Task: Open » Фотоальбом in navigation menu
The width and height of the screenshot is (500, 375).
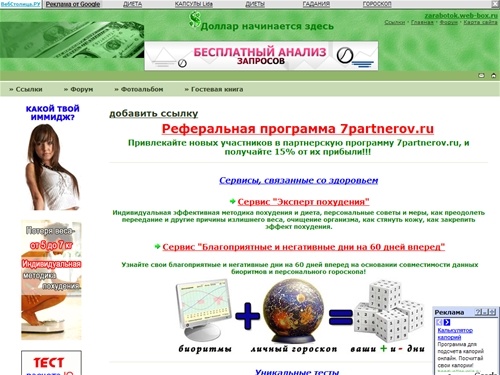Action: pyautogui.click(x=139, y=89)
